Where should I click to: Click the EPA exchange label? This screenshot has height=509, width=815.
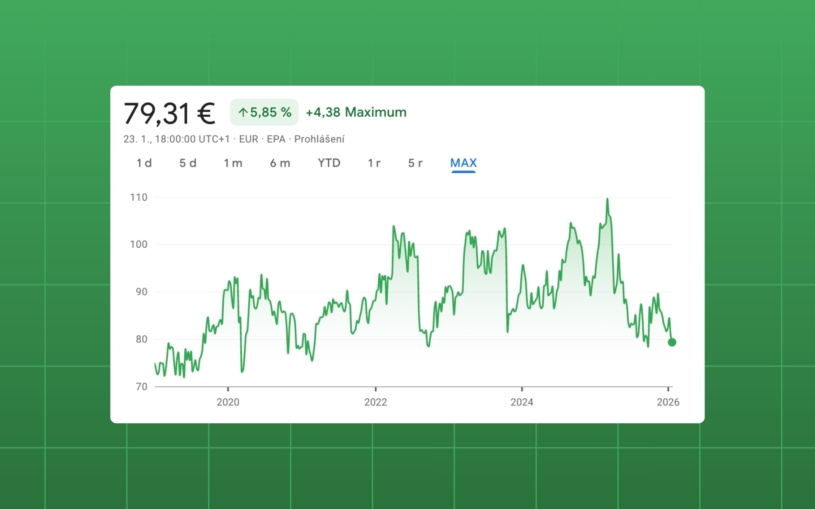pos(276,139)
